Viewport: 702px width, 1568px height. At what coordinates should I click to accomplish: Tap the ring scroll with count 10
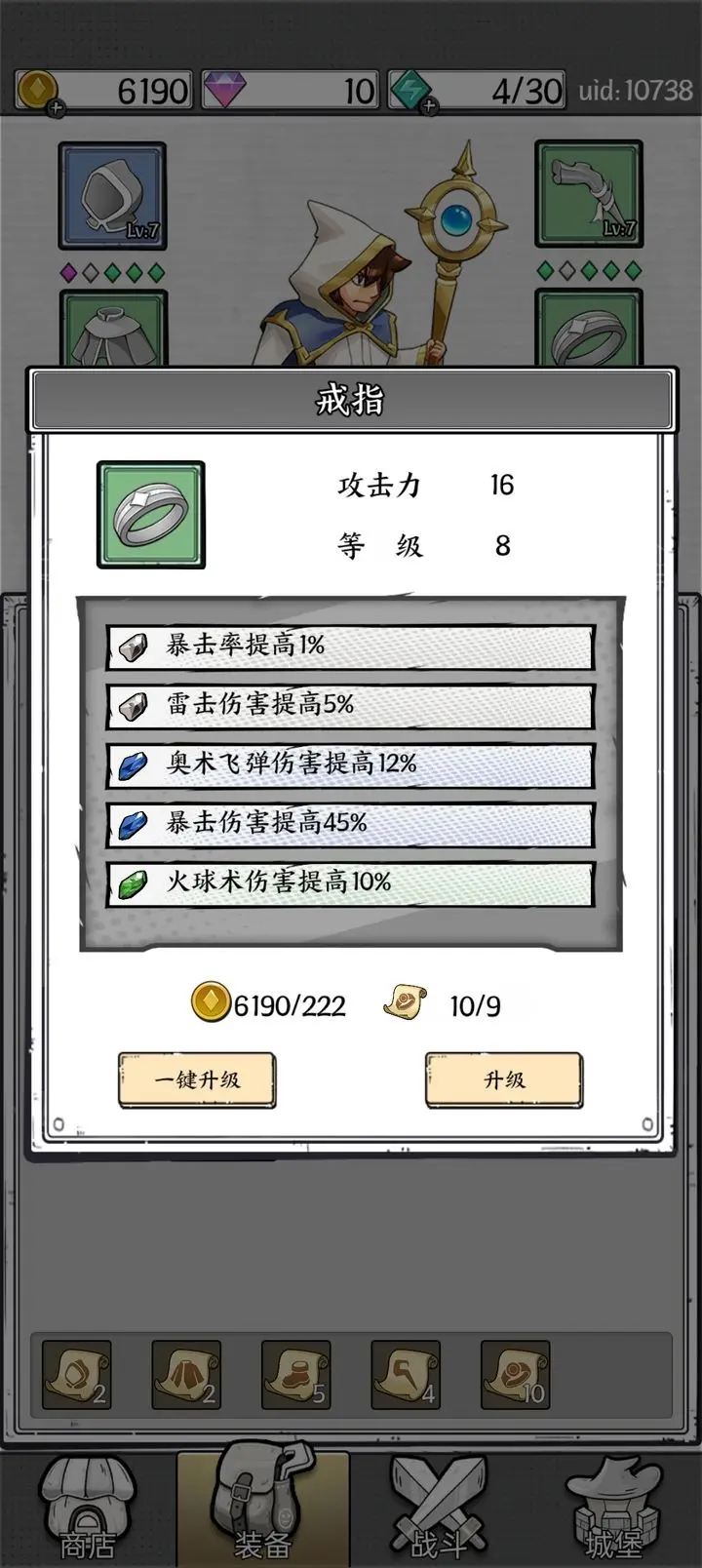click(x=515, y=1375)
